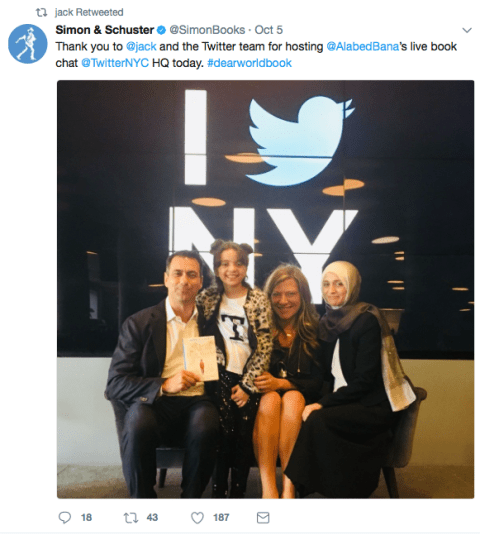Open the @SimonBooks handle
480x535 pixels.
[207, 30]
